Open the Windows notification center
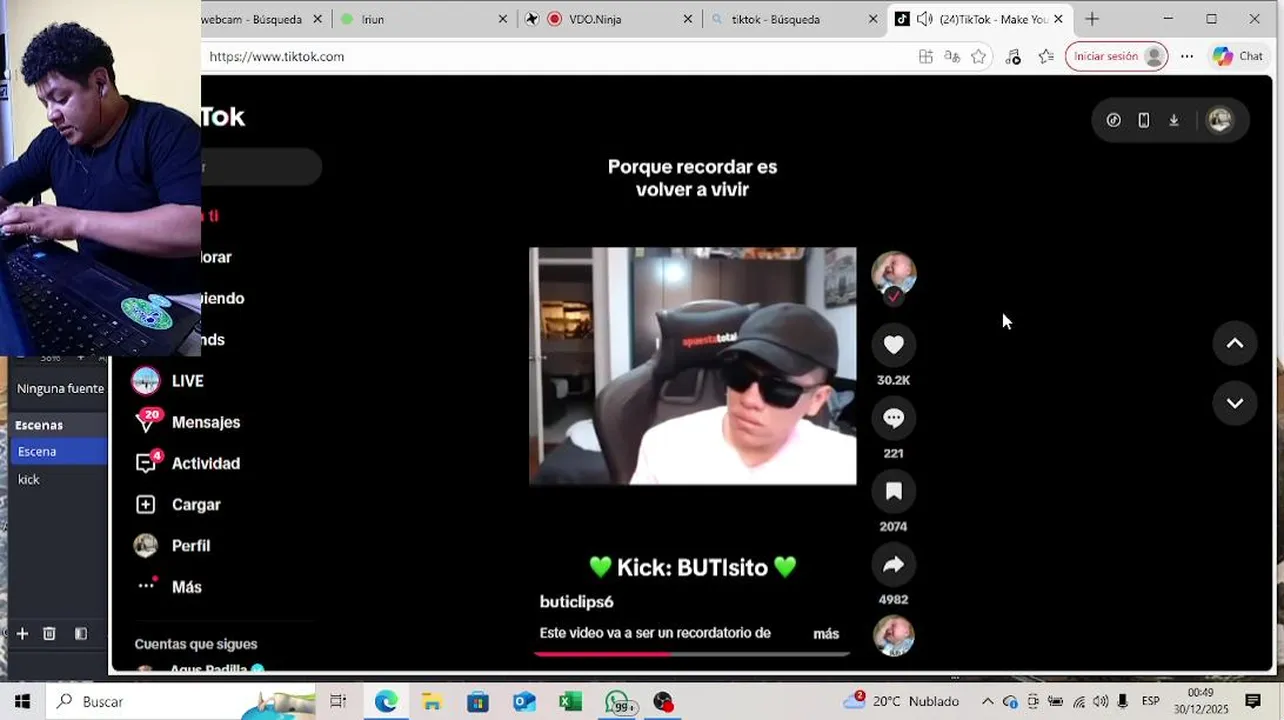Image resolution: width=1284 pixels, height=720 pixels. pos(1253,702)
